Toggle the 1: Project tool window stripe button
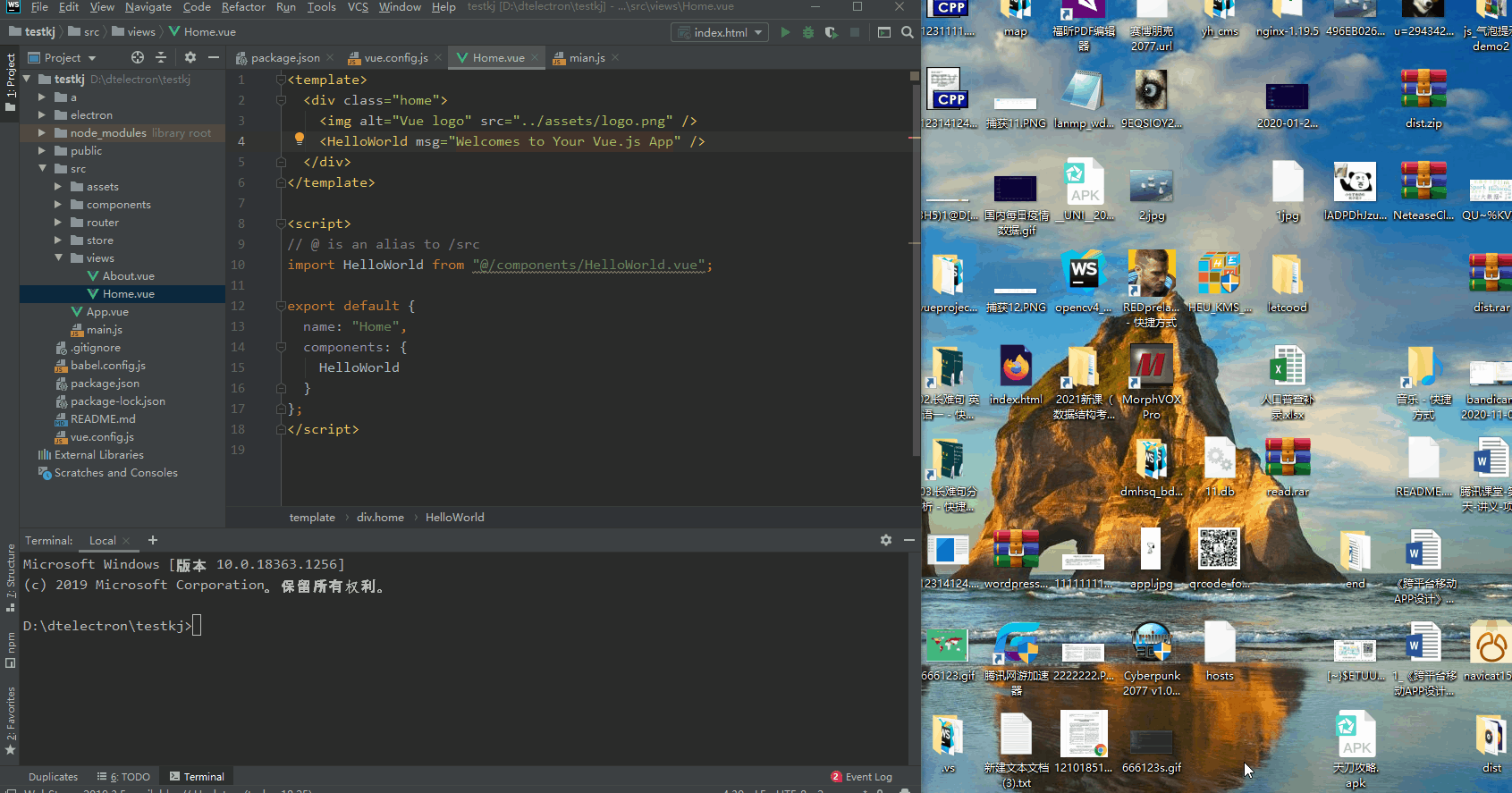Screen dimensions: 1512x793 (x=11, y=82)
